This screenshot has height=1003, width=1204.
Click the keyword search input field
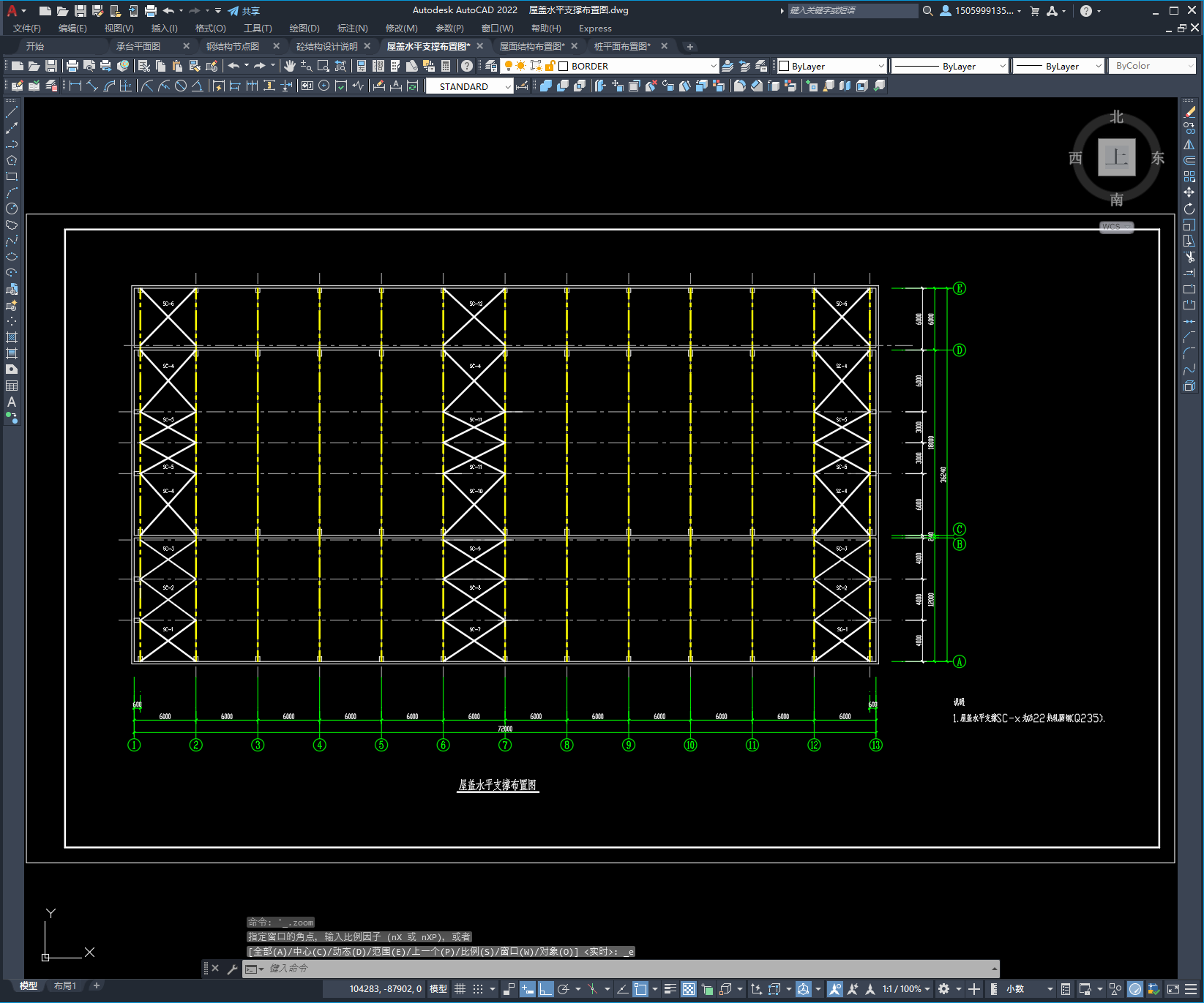[853, 11]
